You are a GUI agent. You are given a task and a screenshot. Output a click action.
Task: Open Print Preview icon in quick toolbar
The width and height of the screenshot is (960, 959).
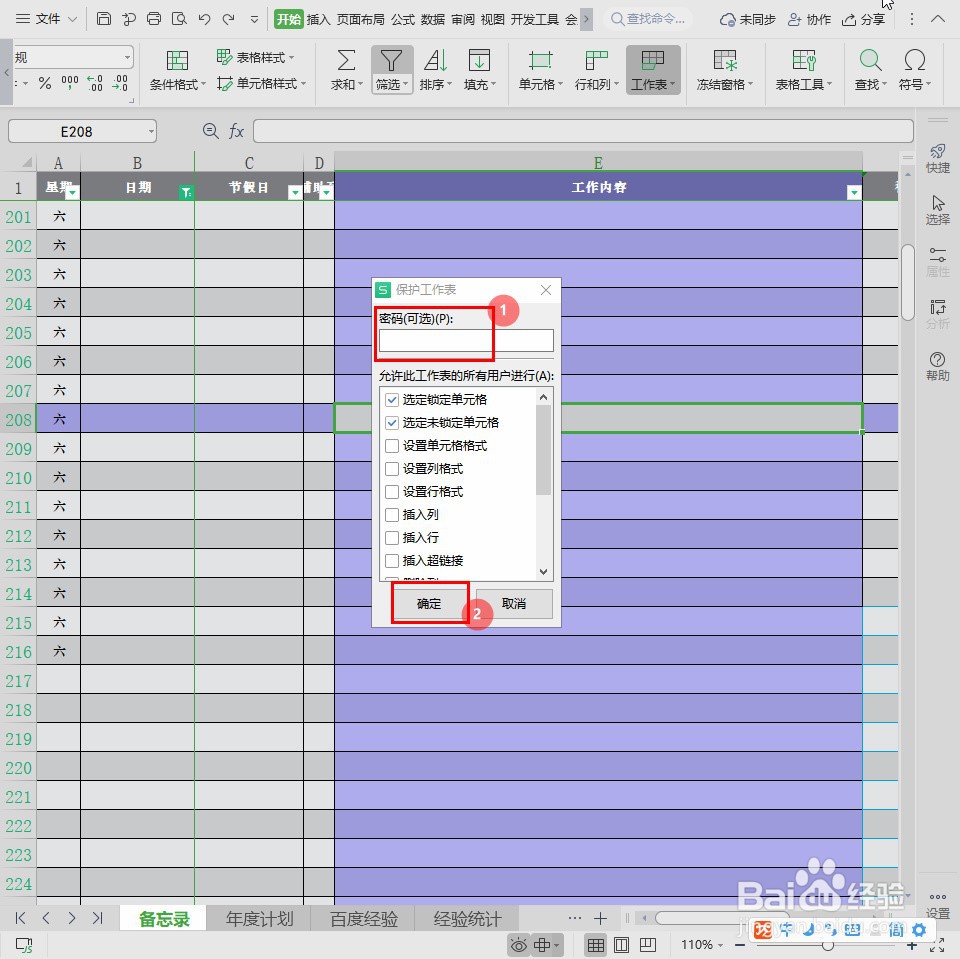tap(179, 19)
